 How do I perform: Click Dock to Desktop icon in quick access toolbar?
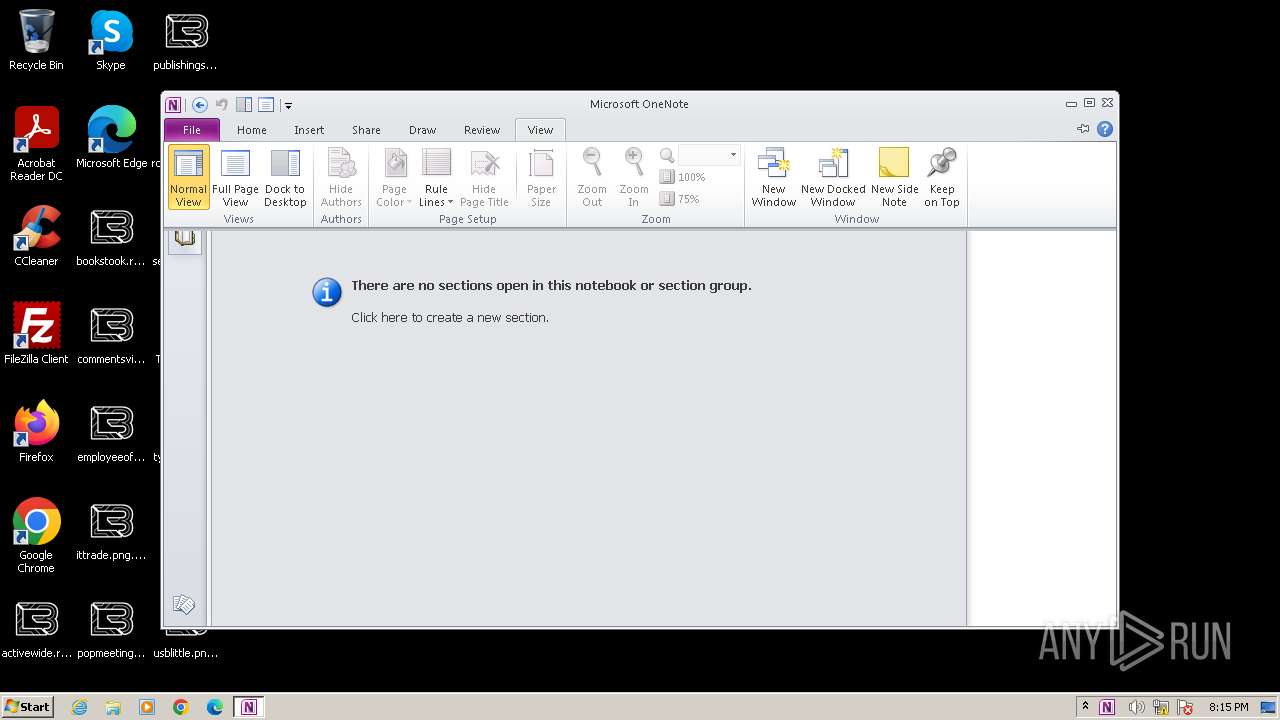point(244,105)
